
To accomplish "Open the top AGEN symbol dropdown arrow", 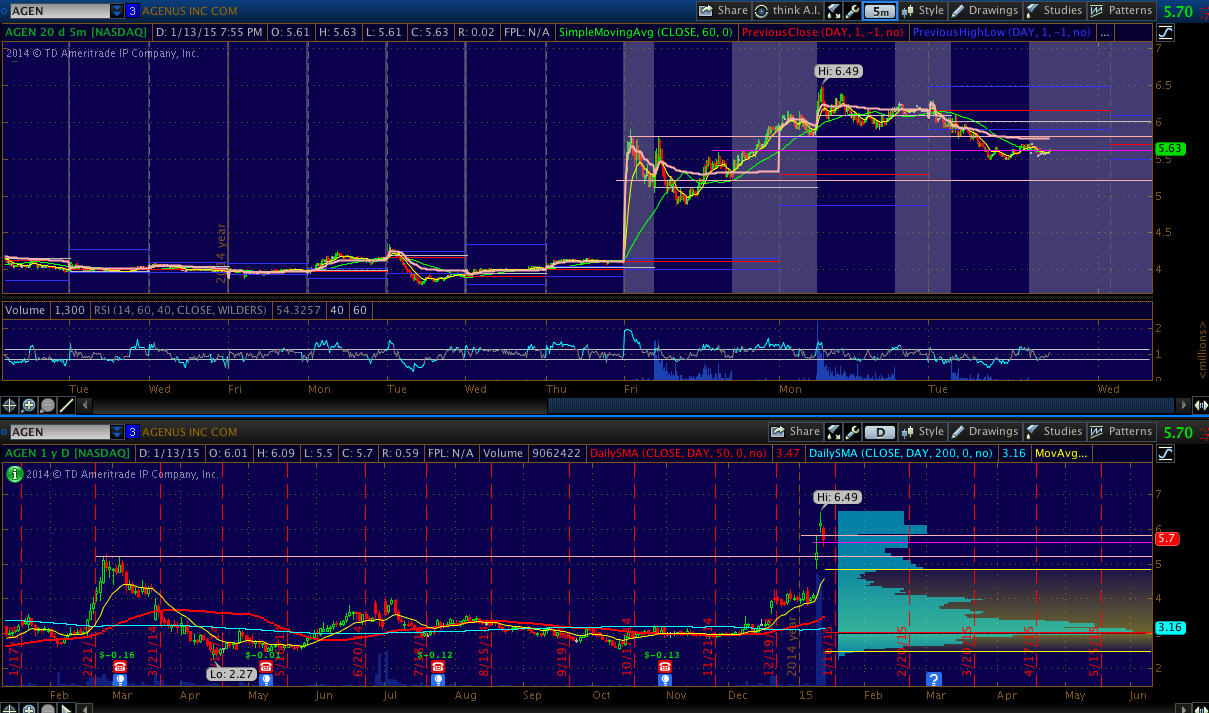I will point(117,11).
